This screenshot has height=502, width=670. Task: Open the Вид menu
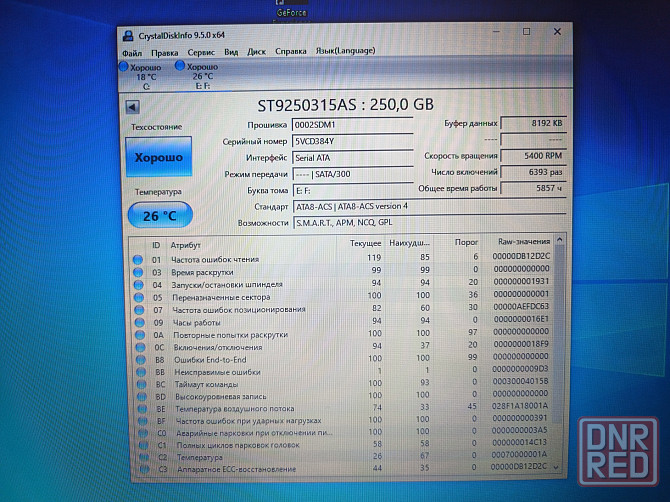[x=231, y=52]
